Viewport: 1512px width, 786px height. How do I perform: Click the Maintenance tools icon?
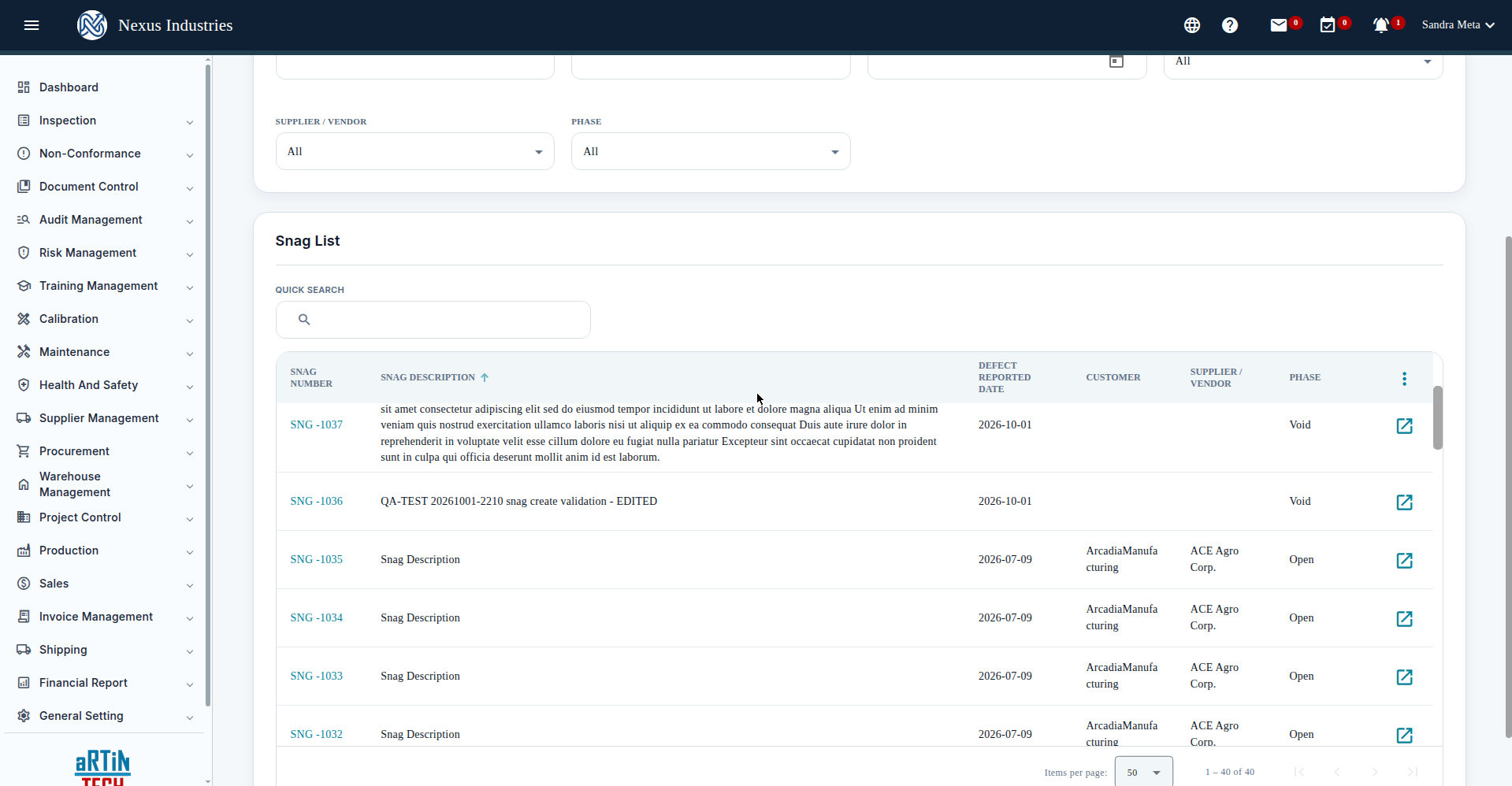[24, 352]
